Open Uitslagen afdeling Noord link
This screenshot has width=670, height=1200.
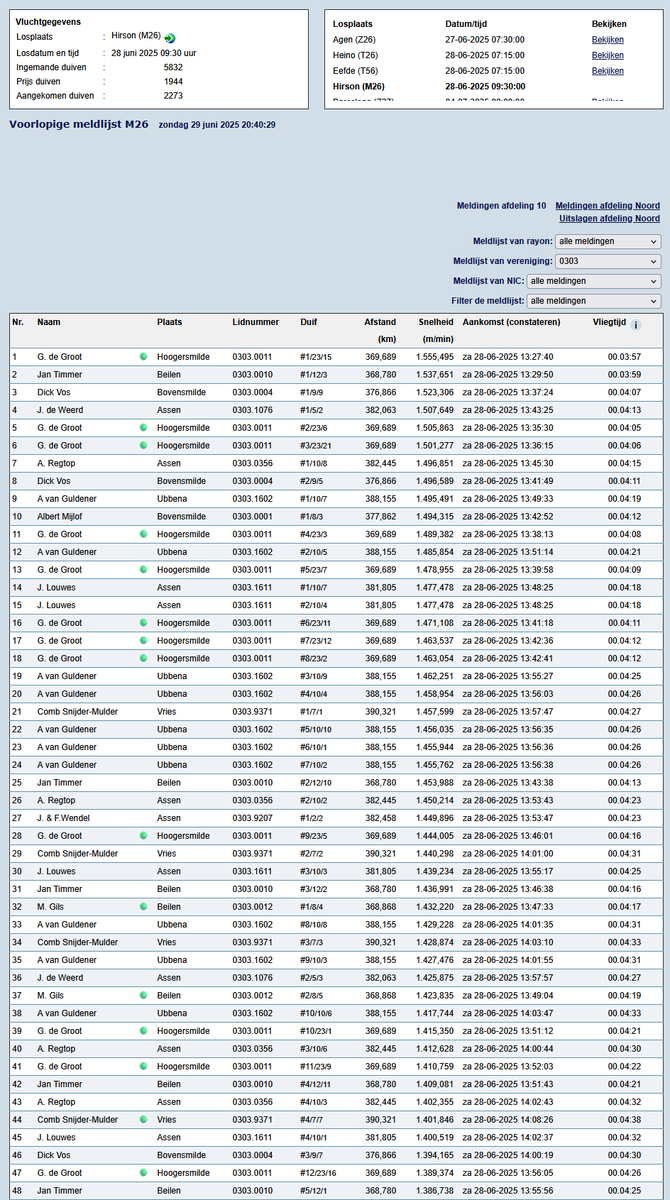(x=609, y=218)
